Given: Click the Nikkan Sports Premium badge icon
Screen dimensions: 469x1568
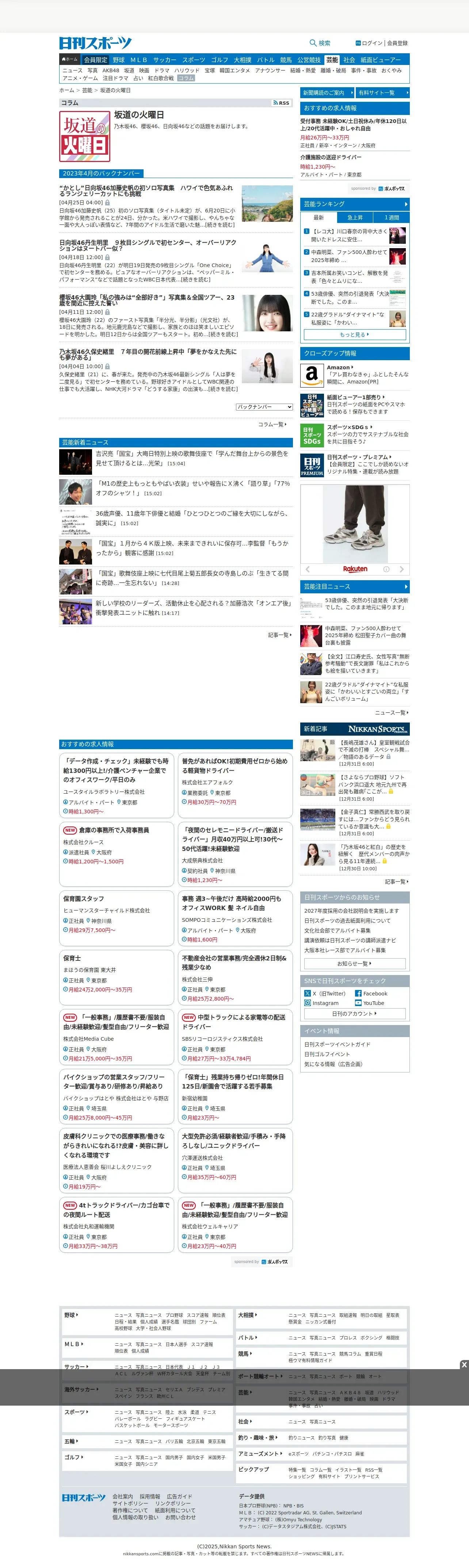Looking at the screenshot, I should click(312, 465).
